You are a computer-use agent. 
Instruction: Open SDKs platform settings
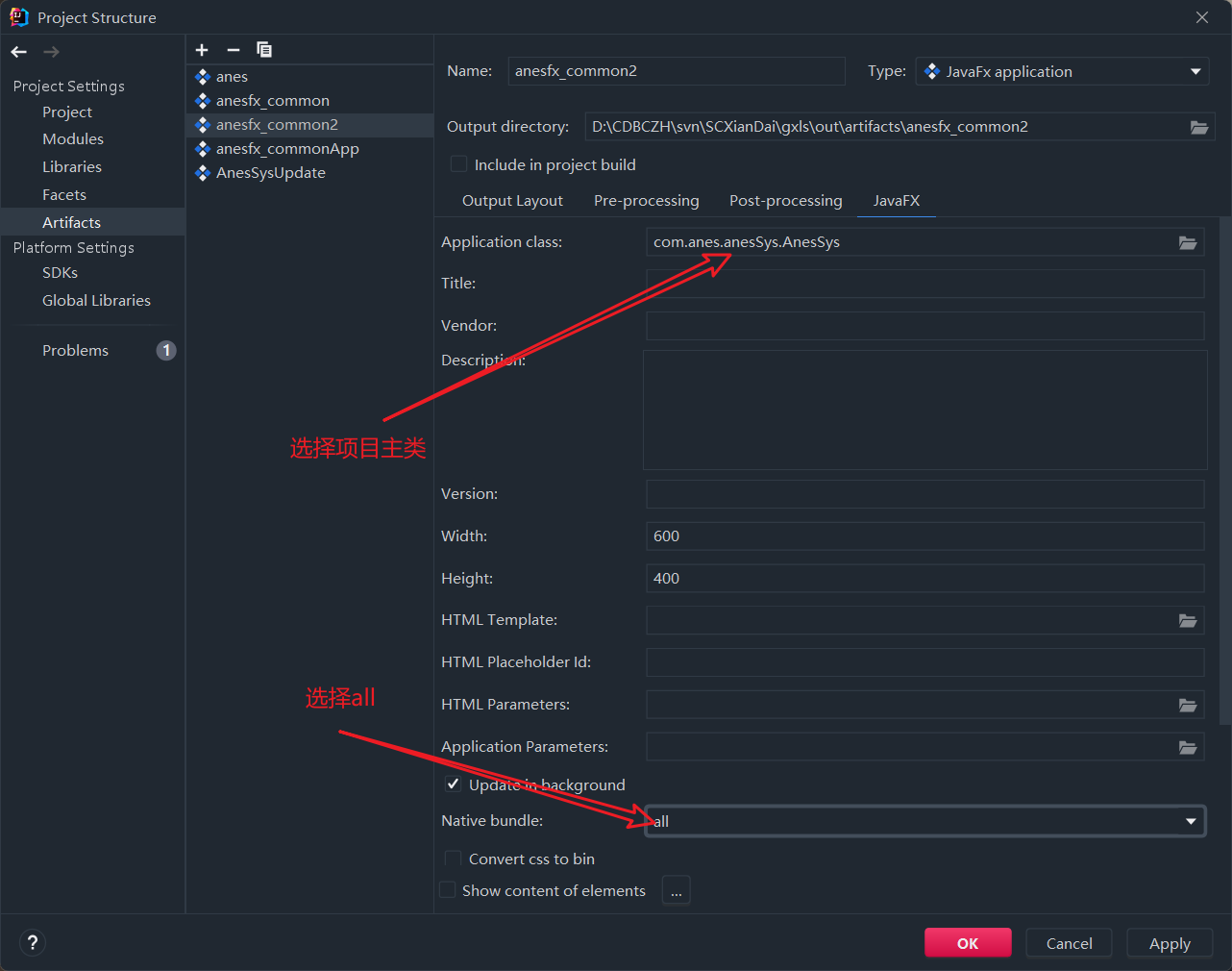coord(60,272)
